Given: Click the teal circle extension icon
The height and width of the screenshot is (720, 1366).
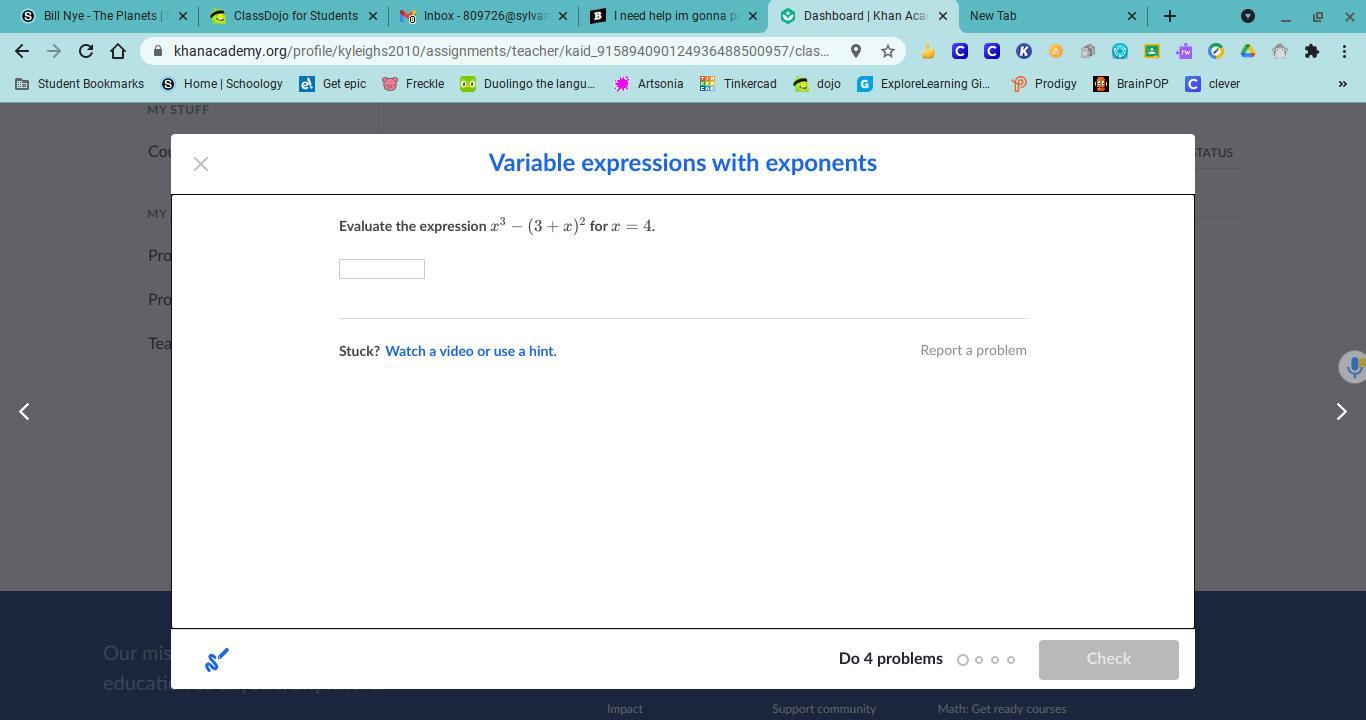Looking at the screenshot, I should tap(1120, 51).
